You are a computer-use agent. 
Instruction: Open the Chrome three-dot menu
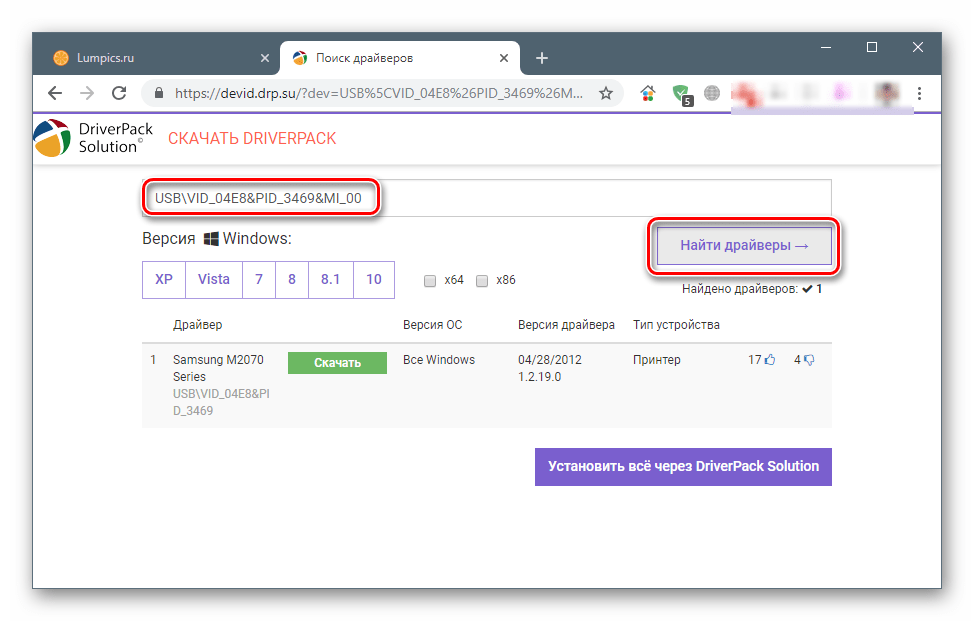[918, 93]
